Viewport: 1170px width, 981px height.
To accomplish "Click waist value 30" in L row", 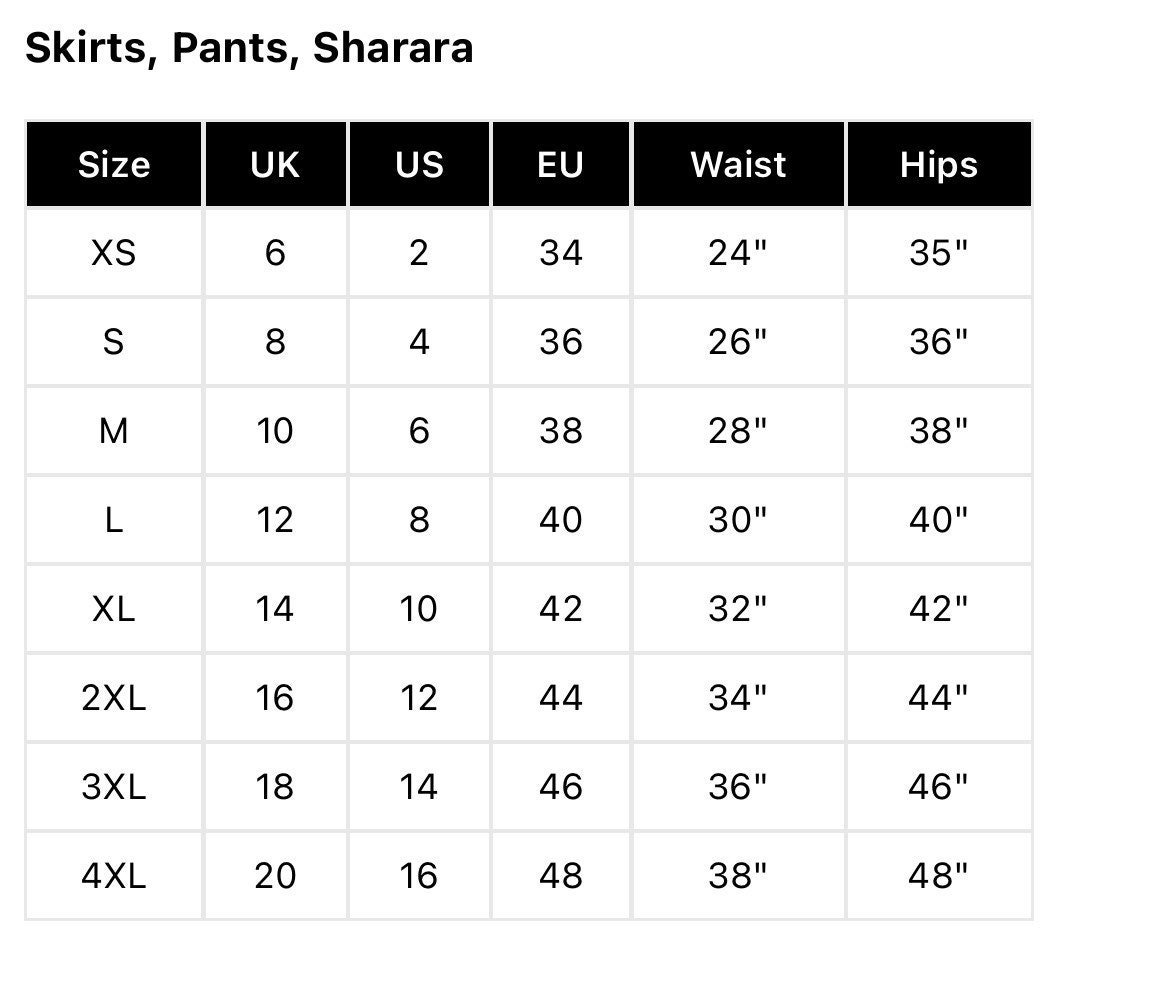I will [738, 520].
